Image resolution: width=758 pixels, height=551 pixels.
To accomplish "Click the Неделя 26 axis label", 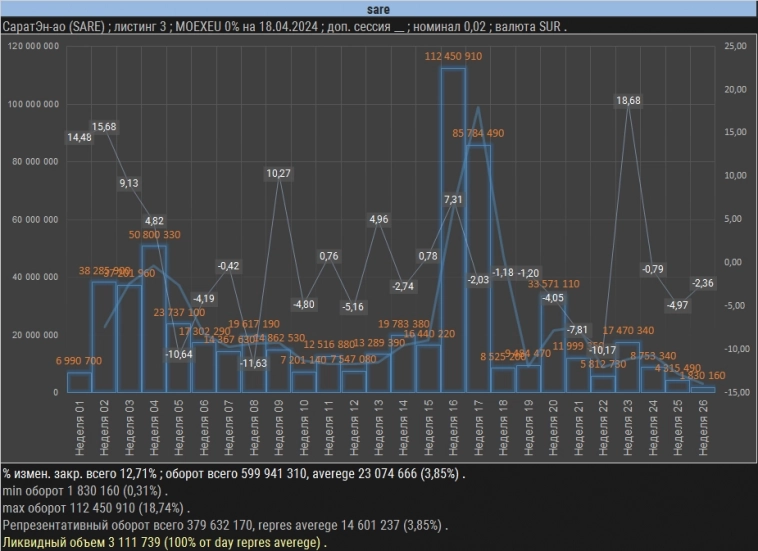I will (x=703, y=421).
